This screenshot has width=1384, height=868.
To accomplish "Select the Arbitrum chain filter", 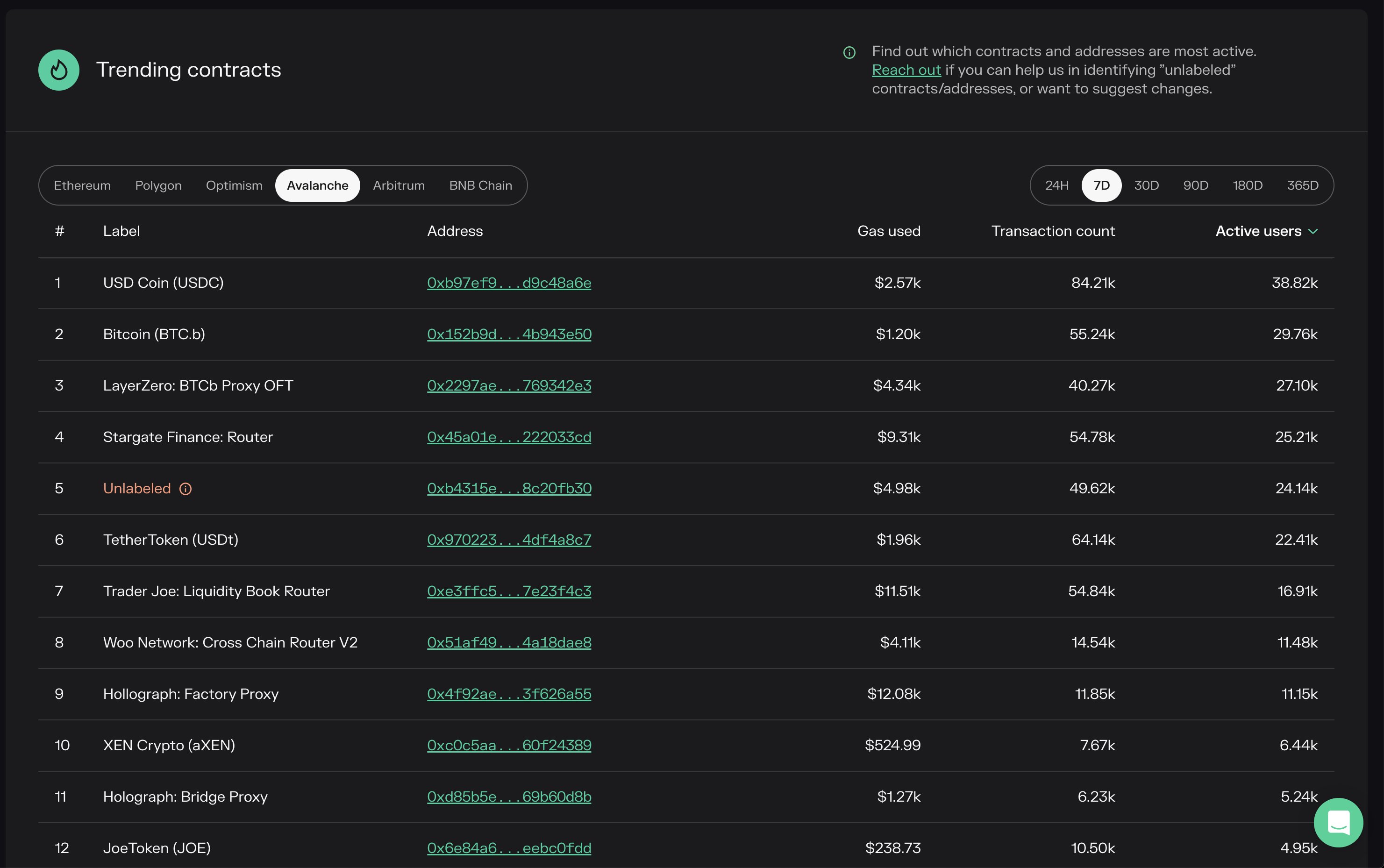I will 399,185.
